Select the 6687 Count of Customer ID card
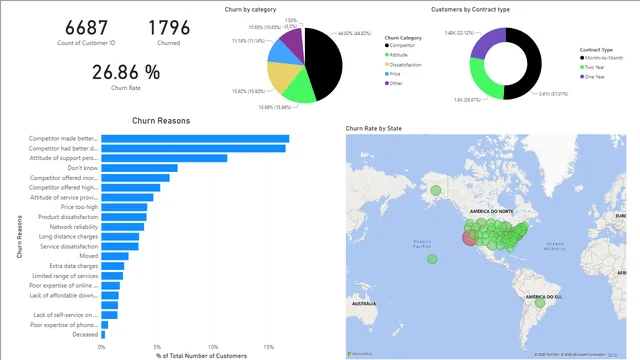 coord(86,32)
